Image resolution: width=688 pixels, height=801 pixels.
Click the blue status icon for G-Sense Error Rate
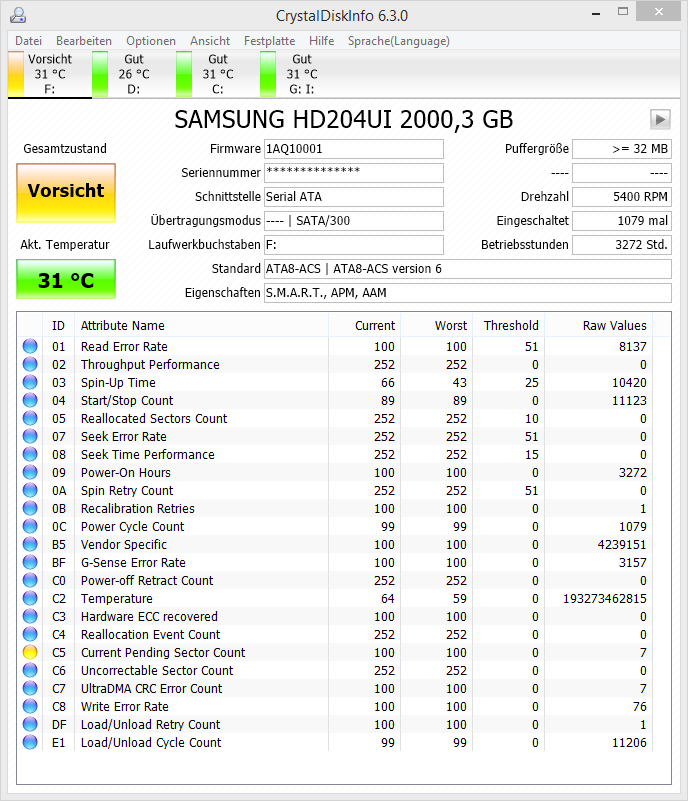click(x=30, y=562)
